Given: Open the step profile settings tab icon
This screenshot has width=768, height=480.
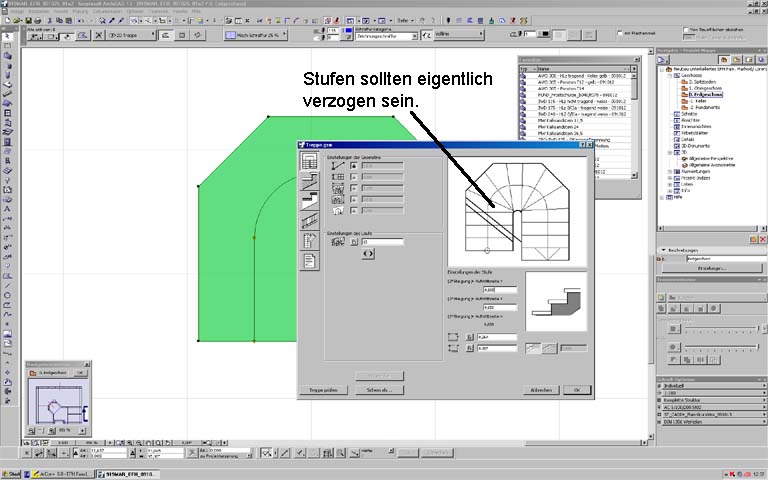Looking at the screenshot, I should pyautogui.click(x=310, y=201).
